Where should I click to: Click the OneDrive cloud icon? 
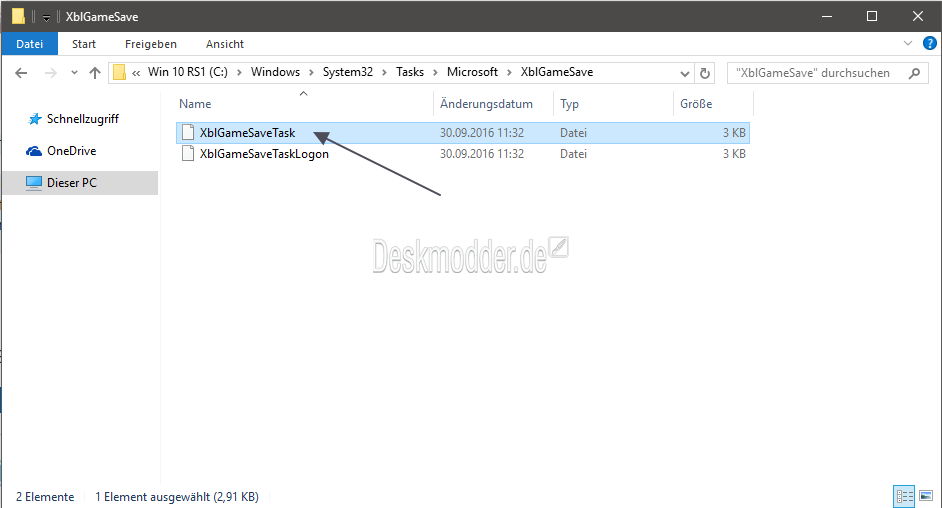coord(34,151)
